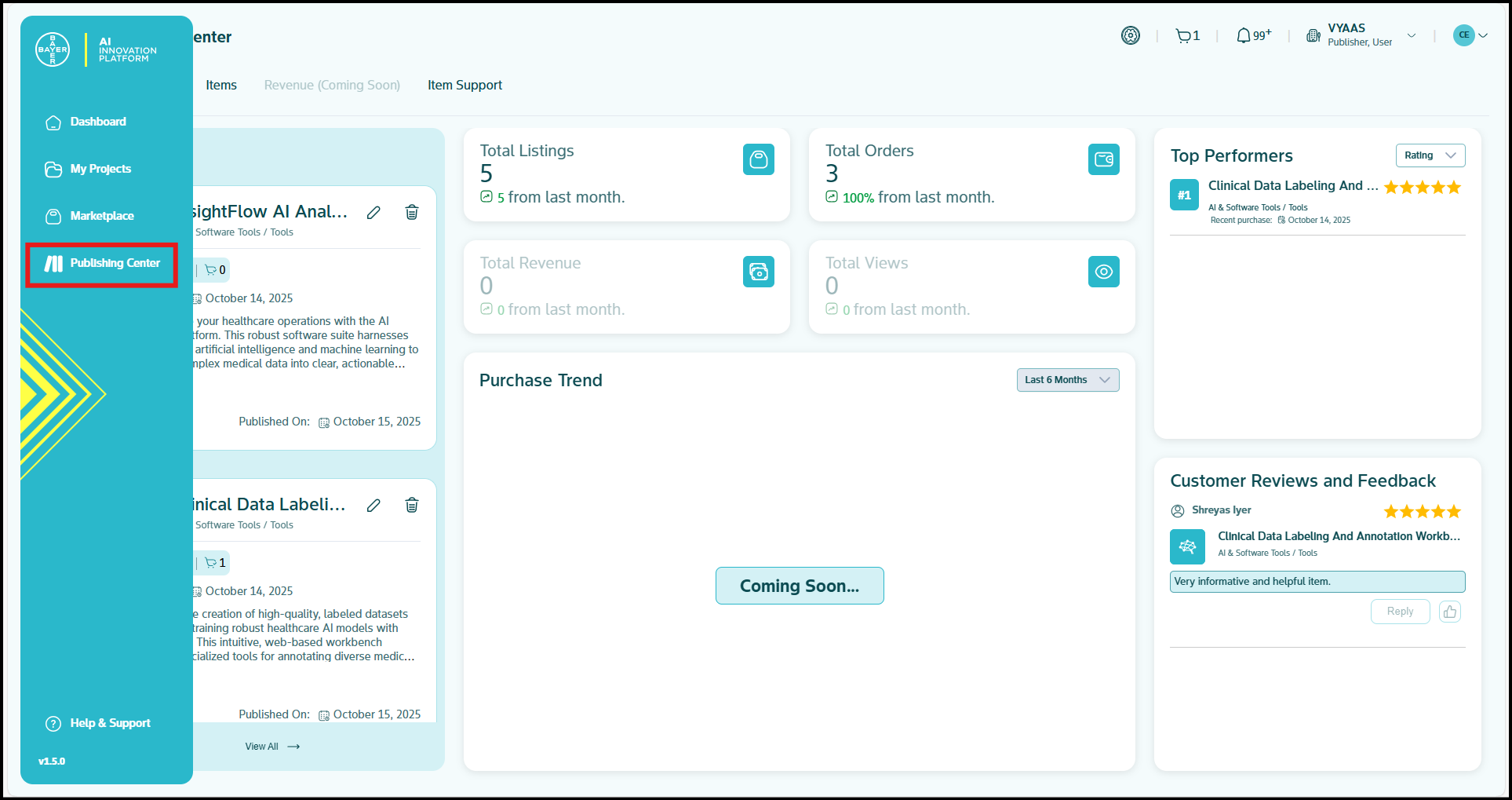Expand the VYAAS organization dropdown
Screen dimensions: 1512x800
click(x=1411, y=35)
